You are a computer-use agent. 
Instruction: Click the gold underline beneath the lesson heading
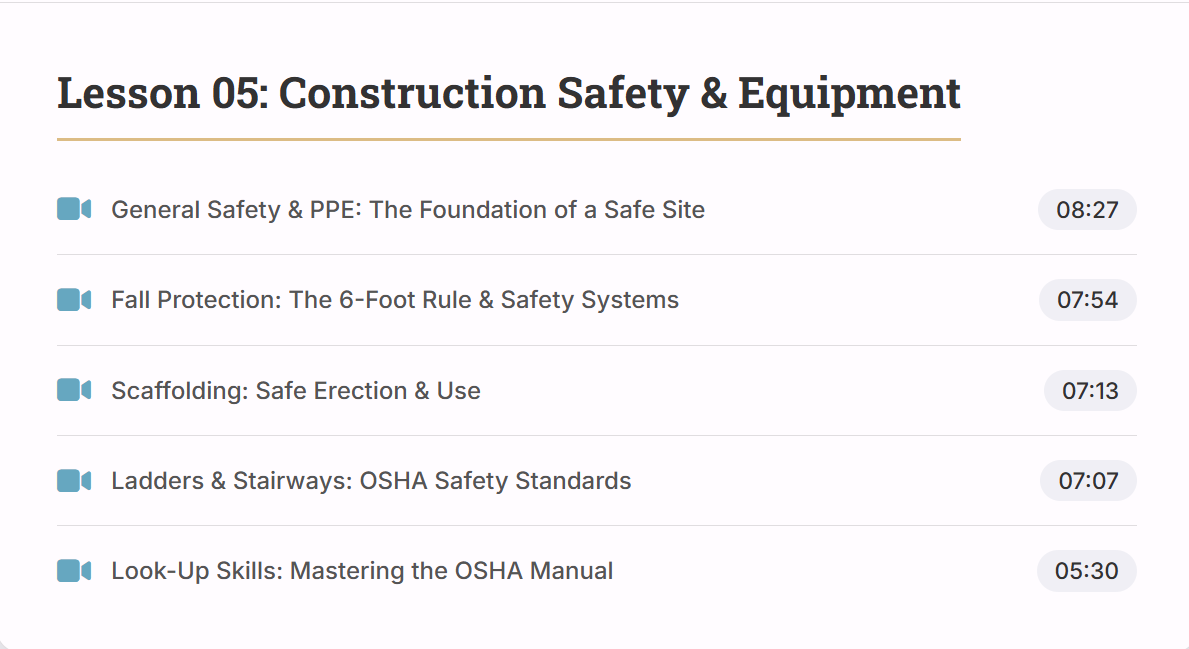[508, 139]
